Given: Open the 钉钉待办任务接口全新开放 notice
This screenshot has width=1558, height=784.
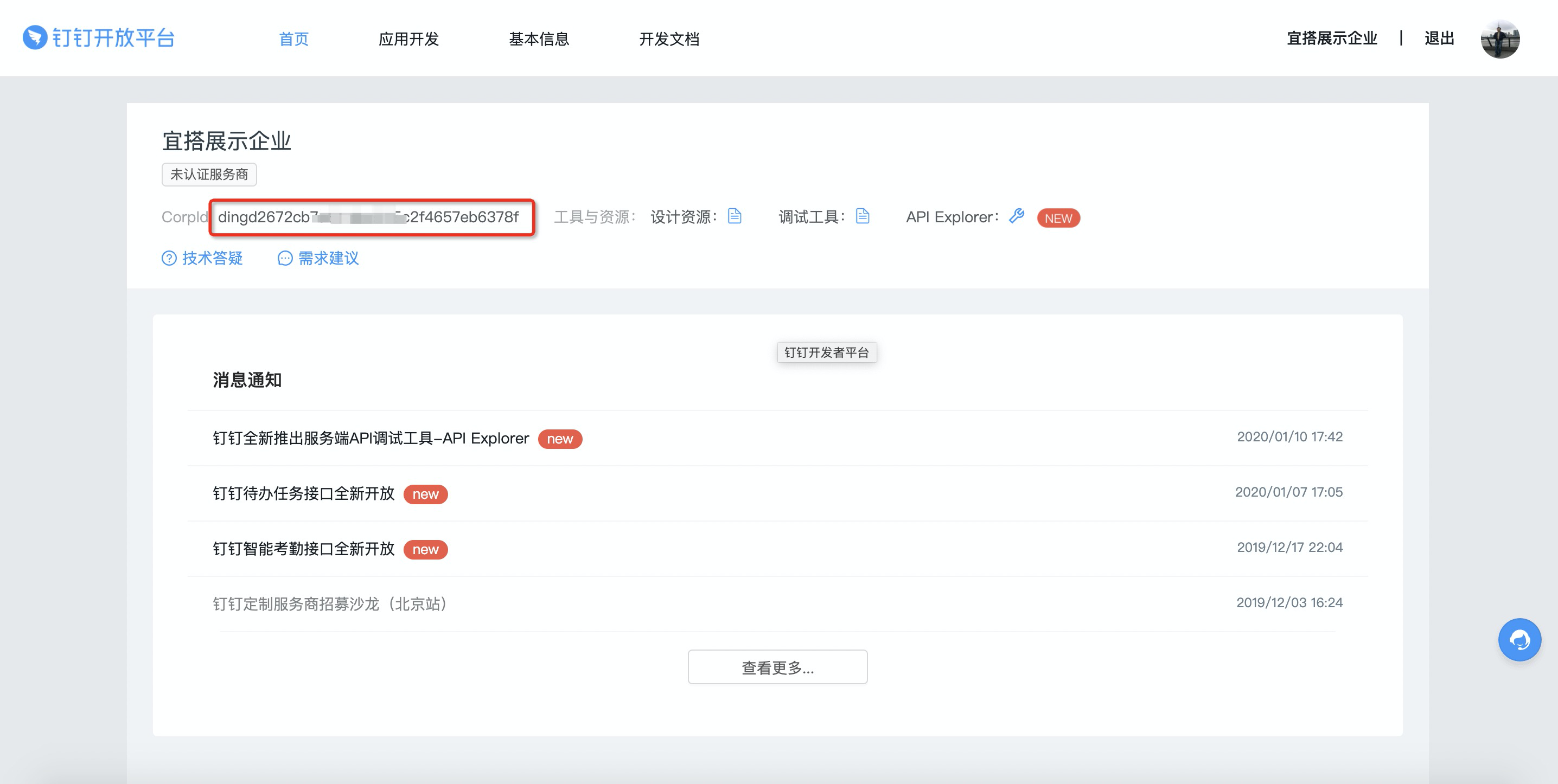Looking at the screenshot, I should tap(304, 494).
